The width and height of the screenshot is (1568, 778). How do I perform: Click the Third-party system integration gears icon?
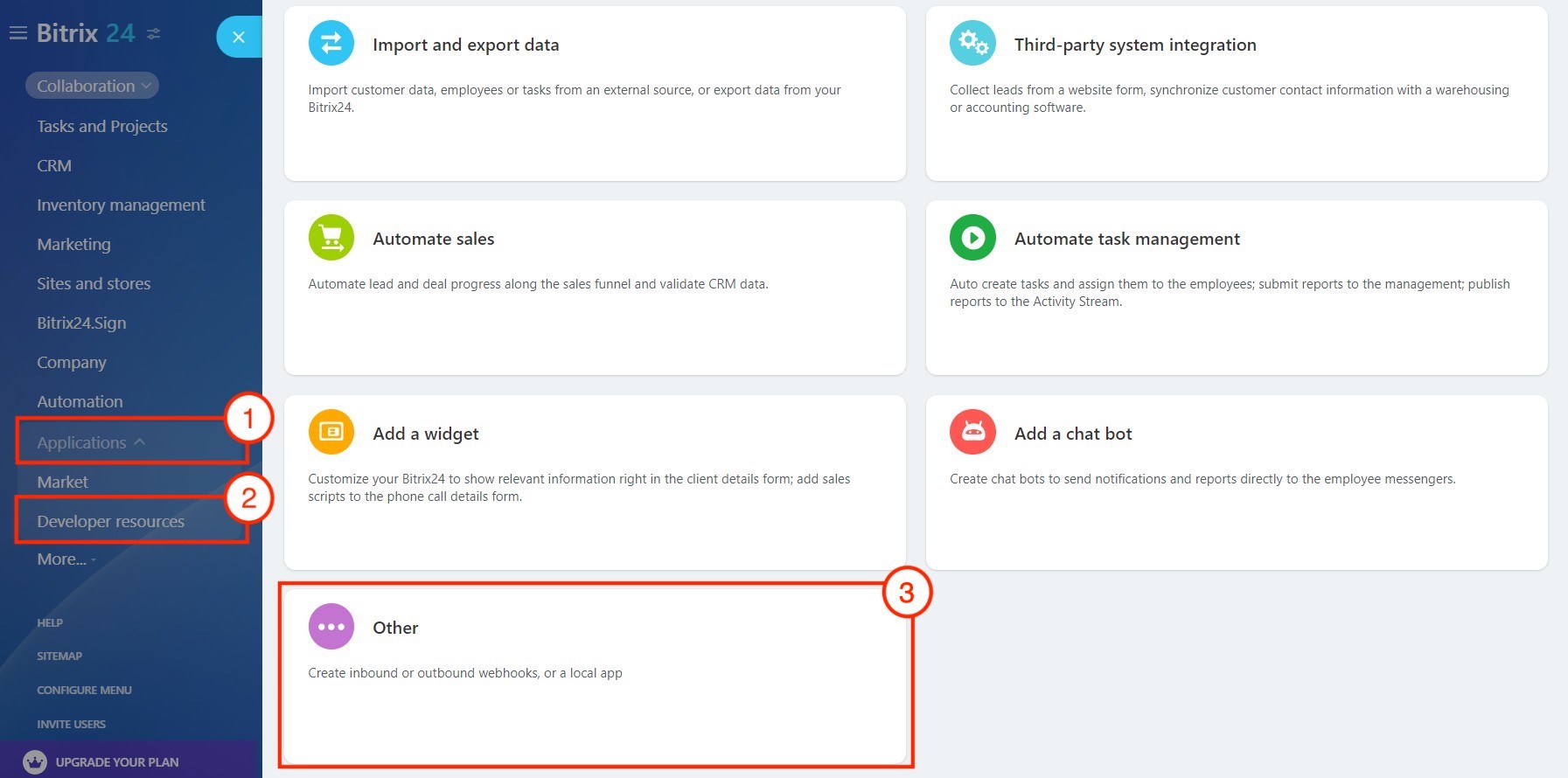click(972, 43)
